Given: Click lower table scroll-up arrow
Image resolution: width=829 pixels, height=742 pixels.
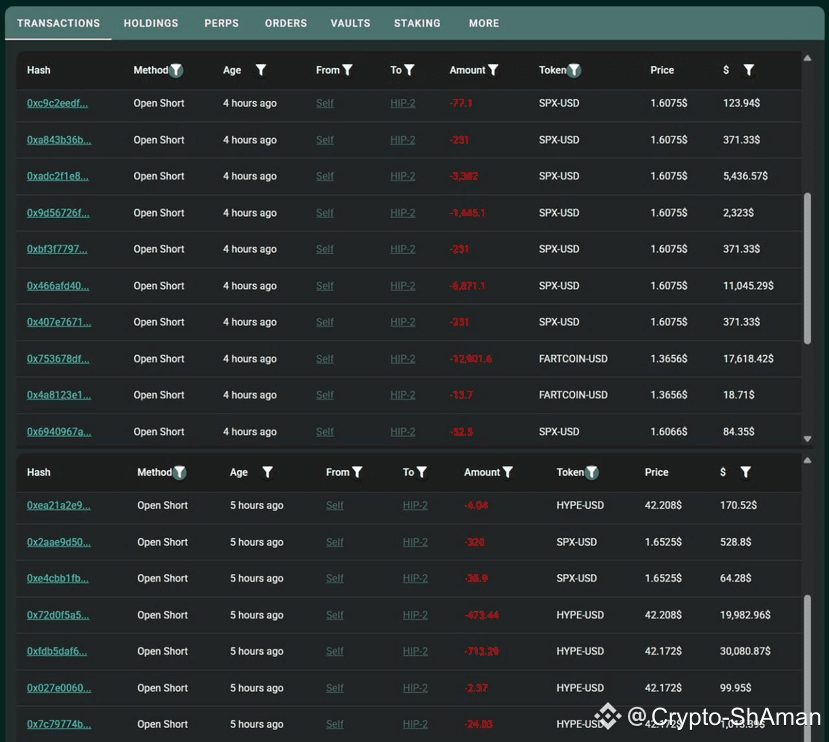Looking at the screenshot, I should tap(807, 461).
